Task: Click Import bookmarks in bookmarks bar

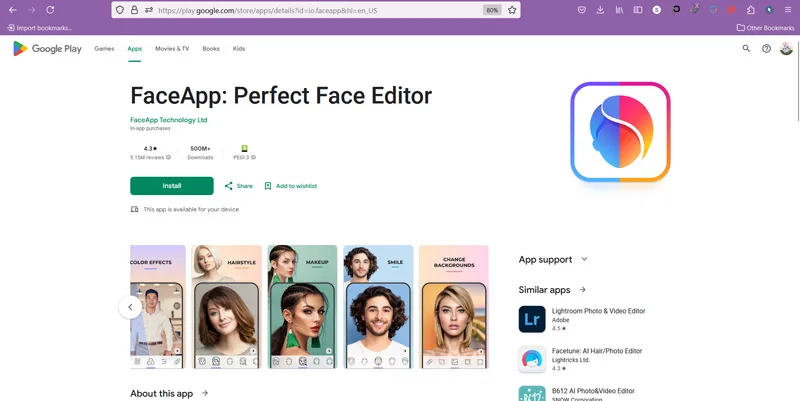Action: tap(39, 28)
